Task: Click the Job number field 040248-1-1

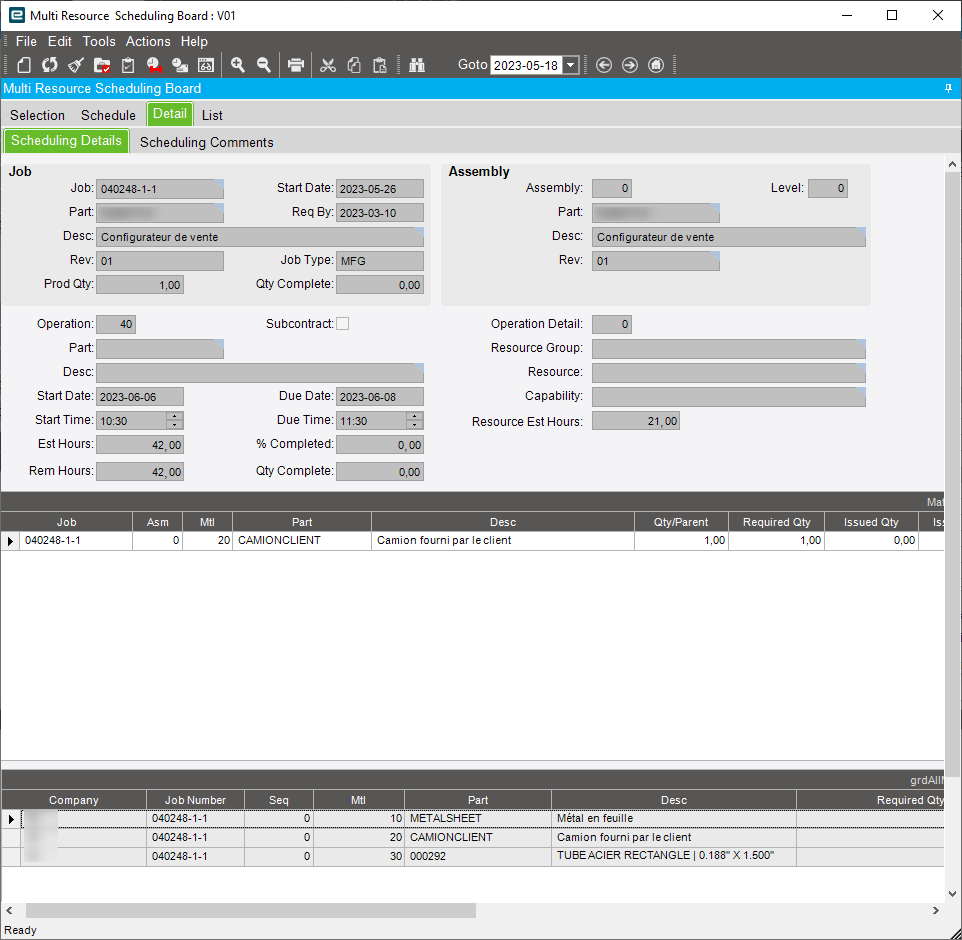Action: pyautogui.click(x=160, y=189)
